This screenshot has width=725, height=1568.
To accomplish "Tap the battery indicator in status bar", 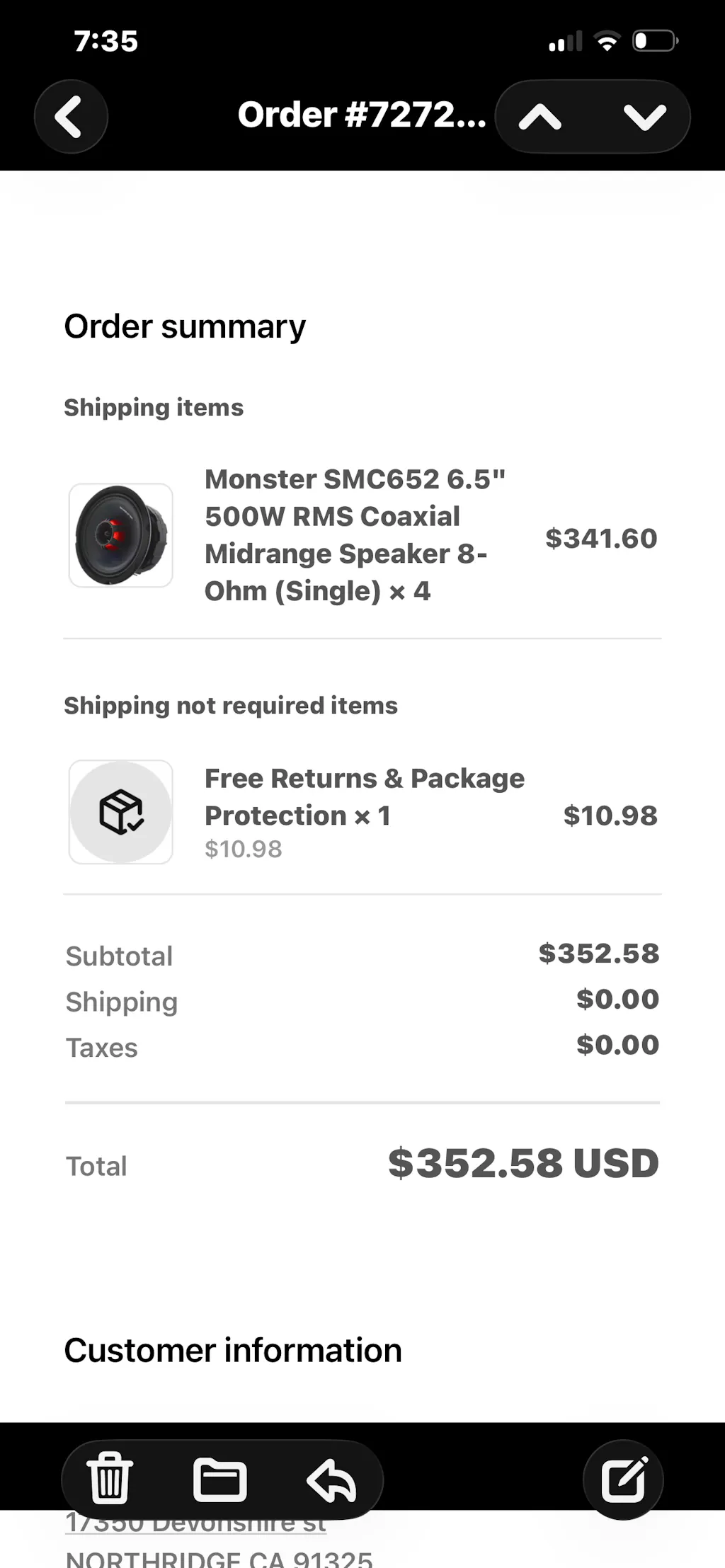I will click(x=655, y=41).
